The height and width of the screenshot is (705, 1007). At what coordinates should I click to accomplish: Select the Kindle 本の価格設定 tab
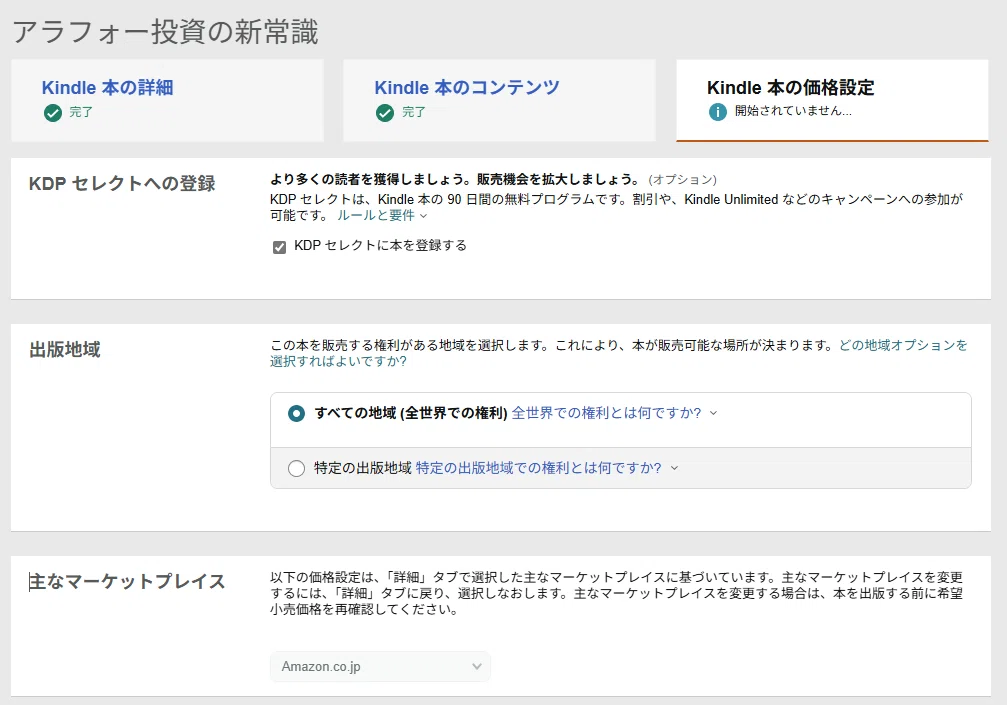pos(832,100)
